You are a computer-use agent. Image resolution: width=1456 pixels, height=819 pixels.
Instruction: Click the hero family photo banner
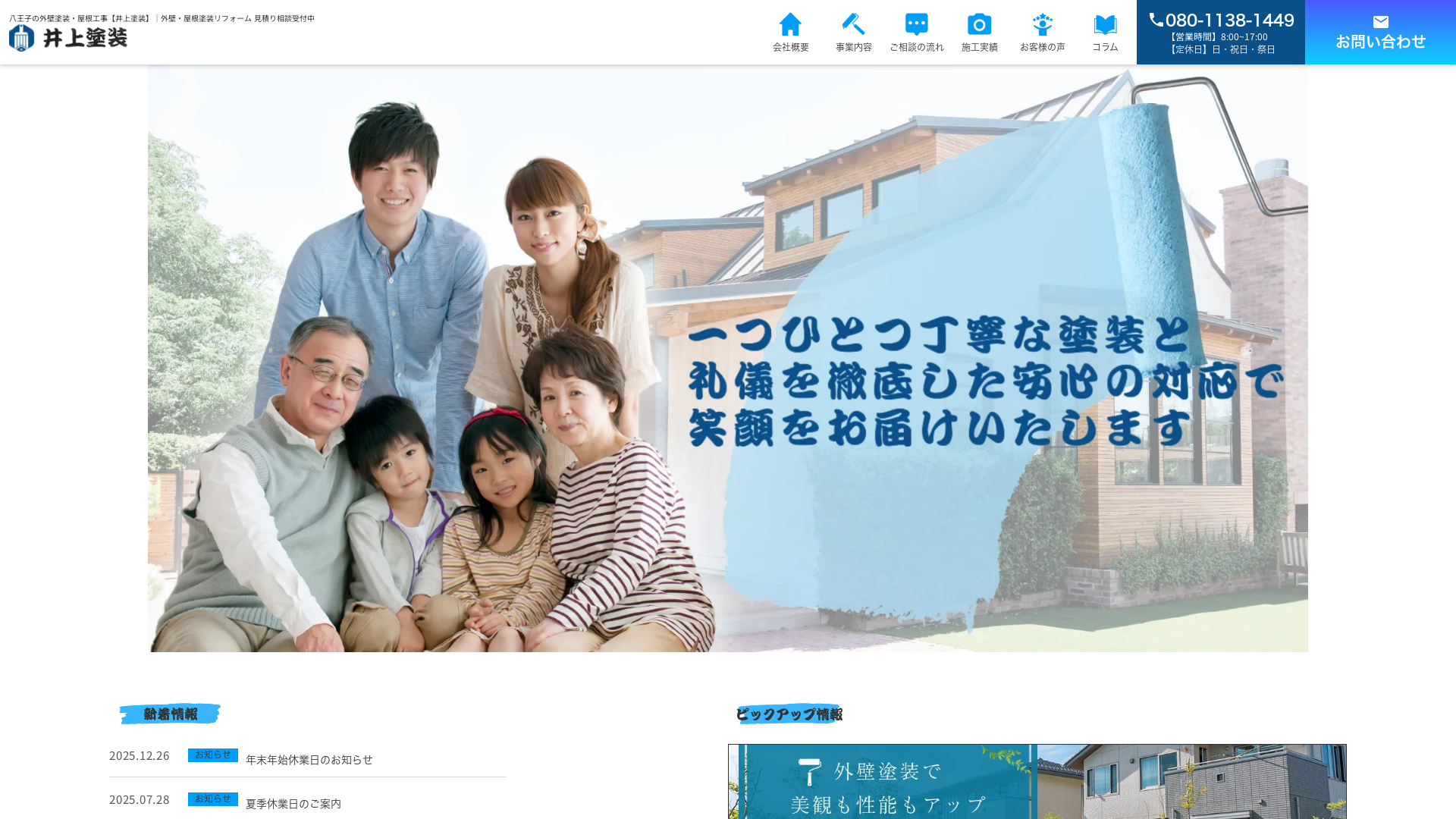tap(728, 356)
